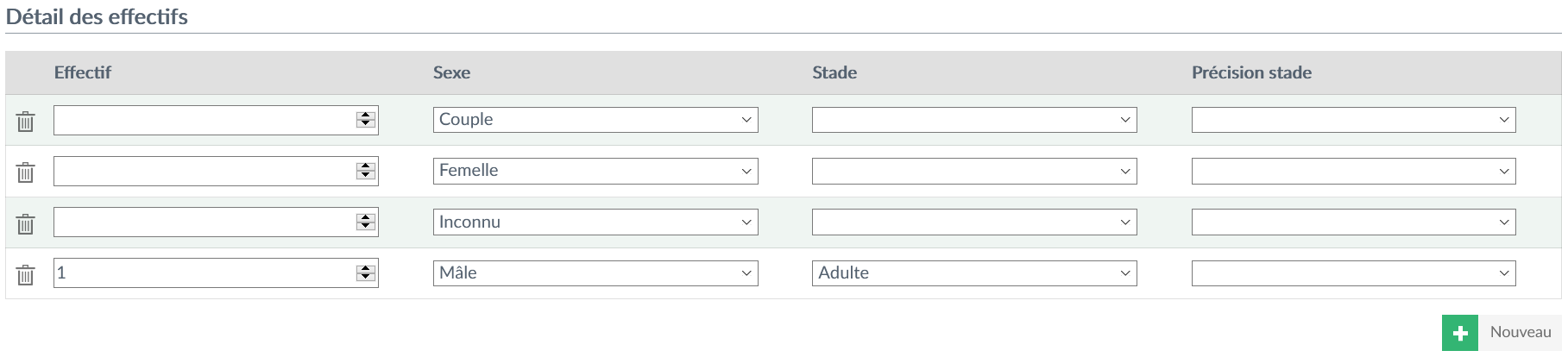Expand the Stade dropdown in Inconnu row
Screen dimensions: 1568x357
click(x=974, y=222)
